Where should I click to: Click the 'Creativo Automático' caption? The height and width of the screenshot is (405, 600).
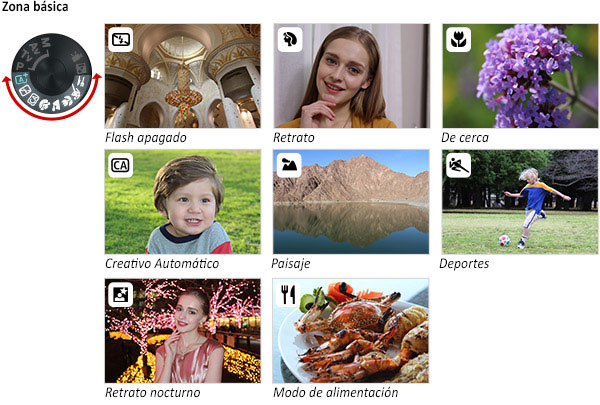pos(162,263)
